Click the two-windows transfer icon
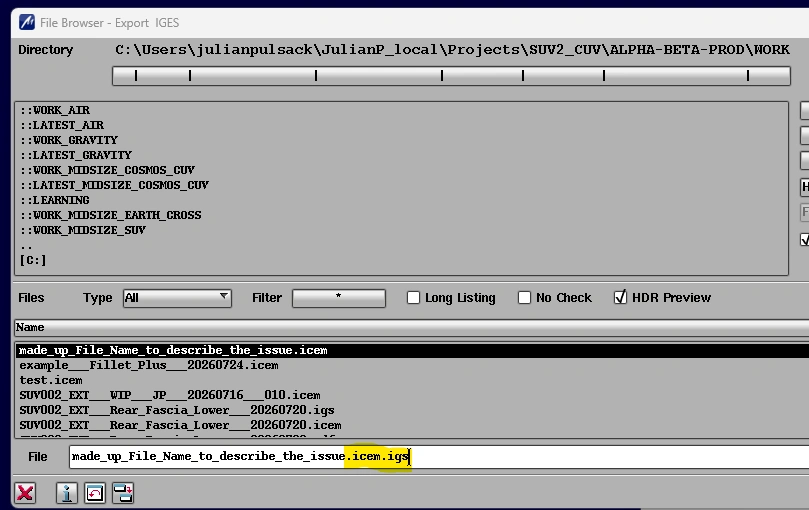This screenshot has width=809, height=510. click(x=123, y=493)
